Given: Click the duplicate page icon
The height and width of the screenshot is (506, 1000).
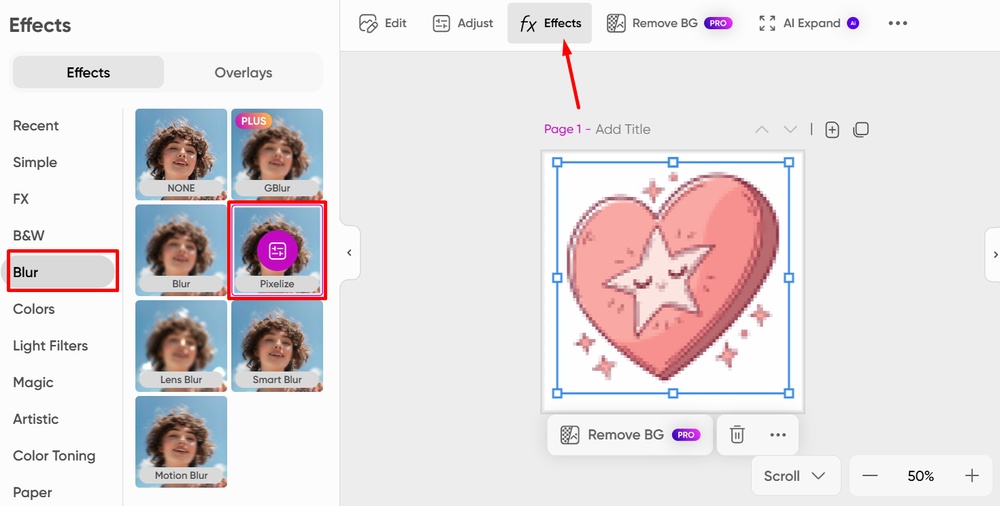Looking at the screenshot, I should [x=861, y=130].
